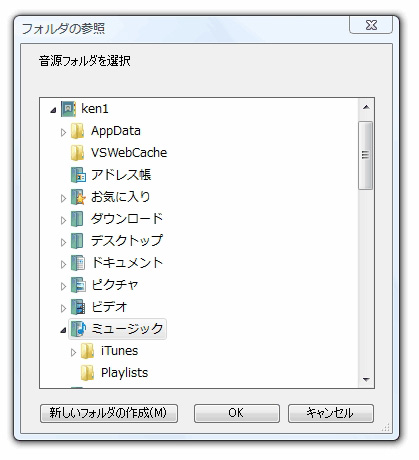
Task: Click the AppData folder icon
Action: 77,131
